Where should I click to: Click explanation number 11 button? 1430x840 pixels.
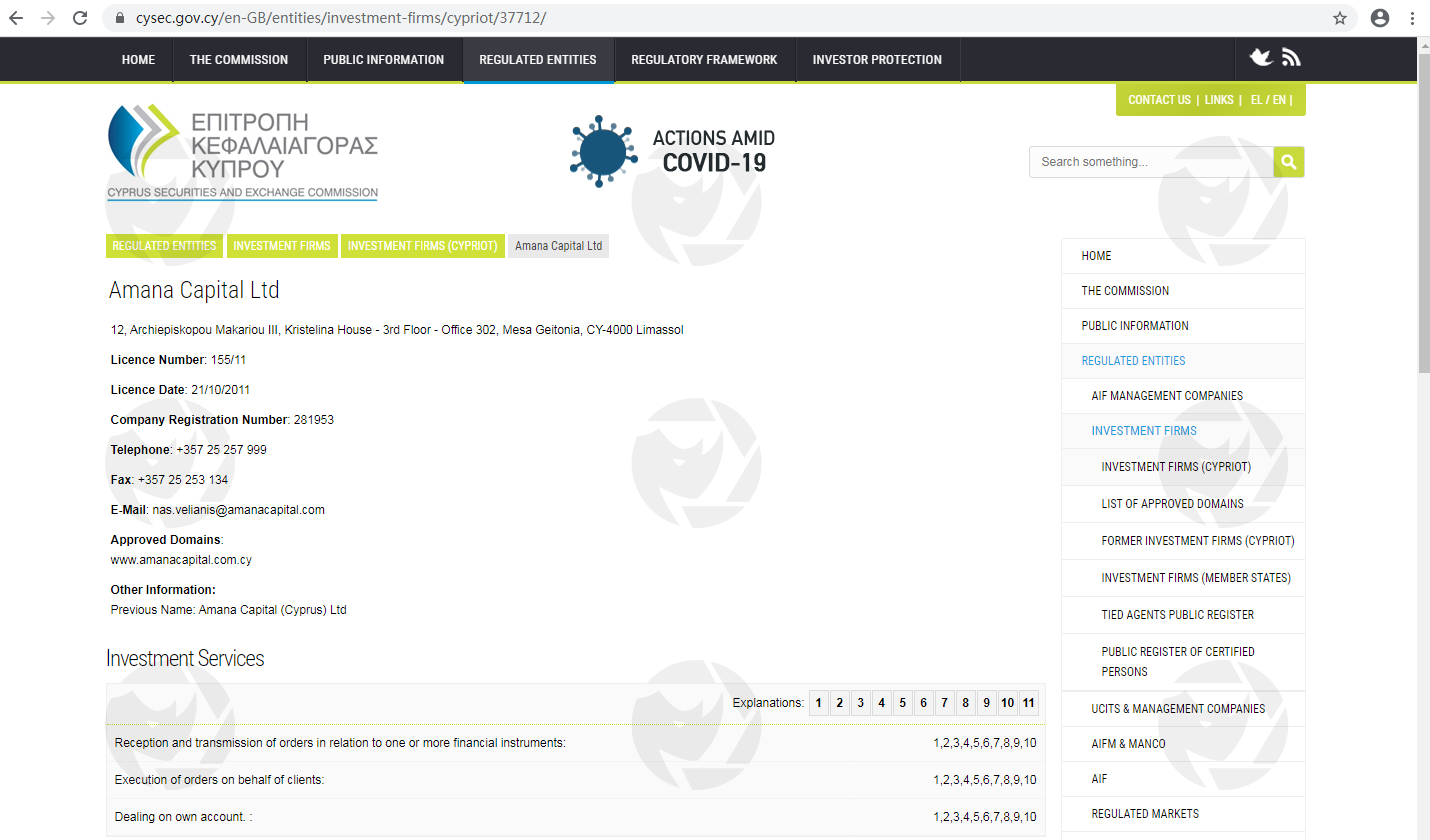point(1028,703)
